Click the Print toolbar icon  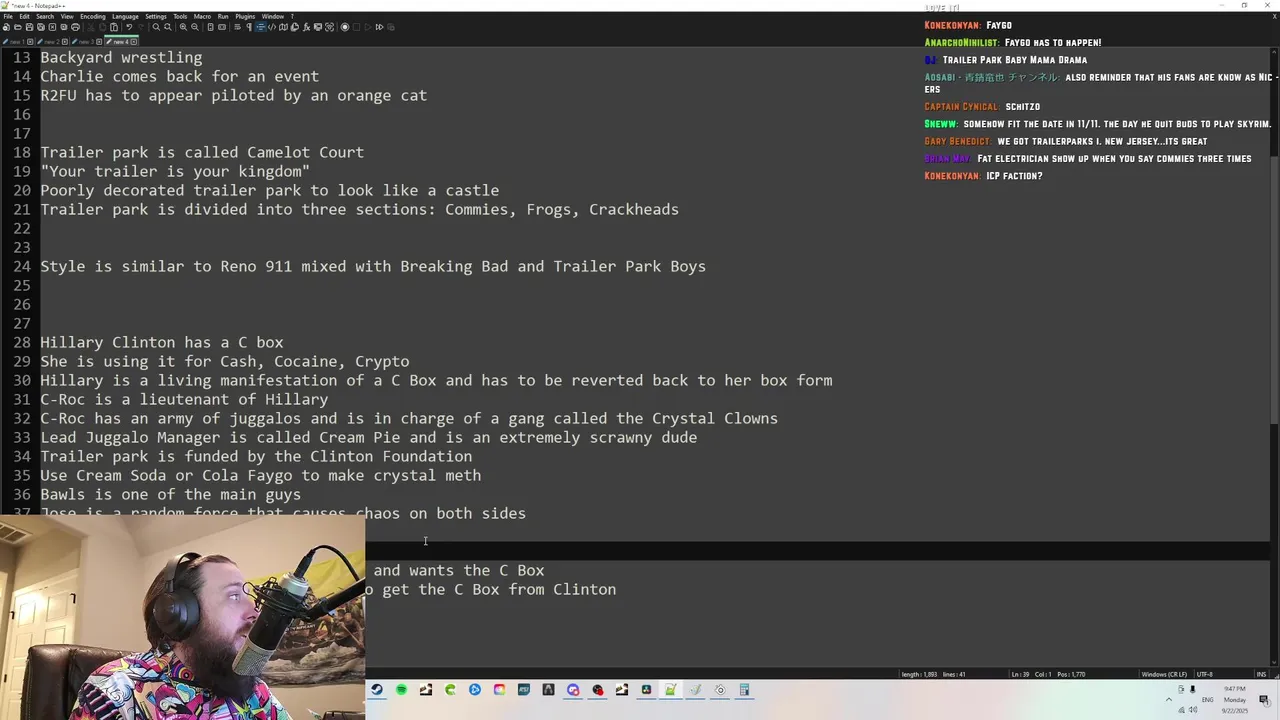click(75, 27)
